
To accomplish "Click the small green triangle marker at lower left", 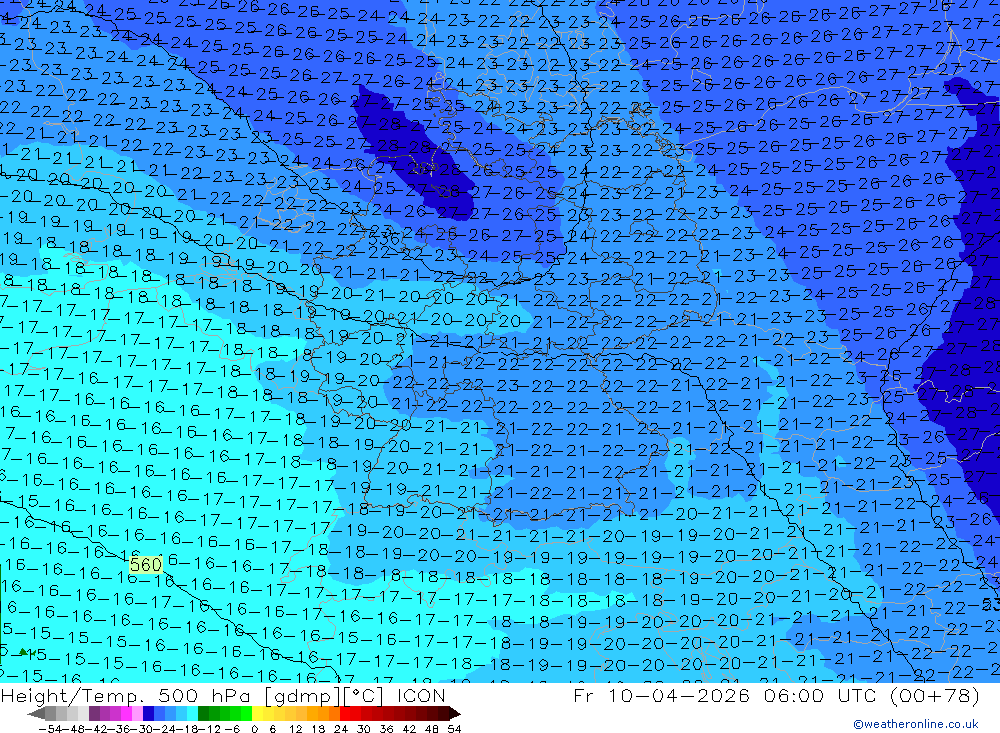I will [24, 652].
